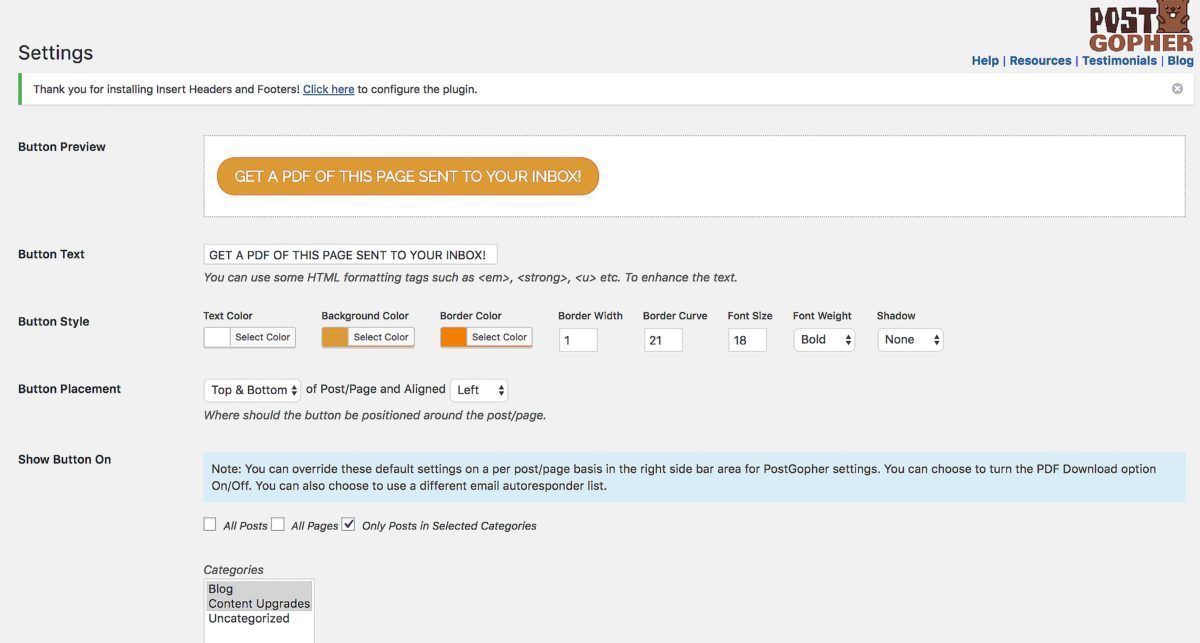1200x643 pixels.
Task: Click the Button Text input field
Action: [x=350, y=255]
